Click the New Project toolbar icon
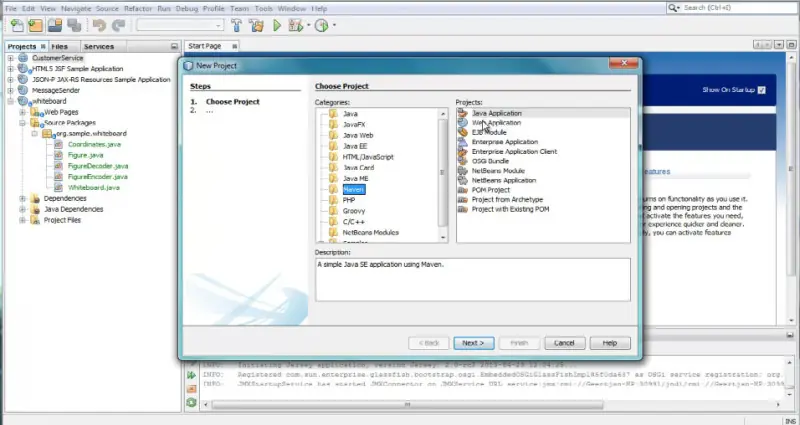 point(36,25)
